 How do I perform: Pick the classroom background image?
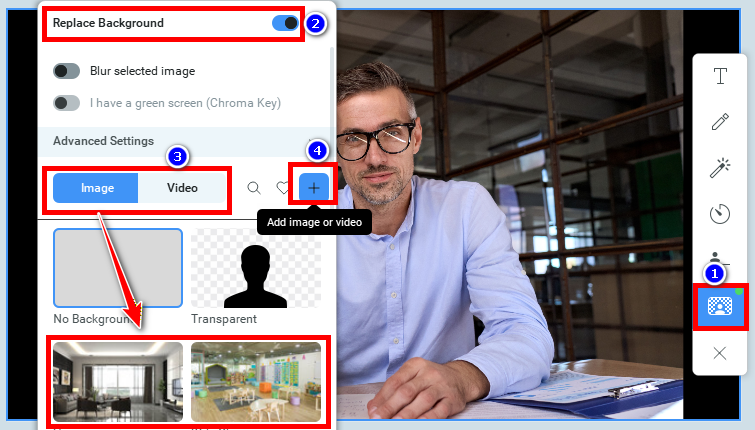click(x=256, y=382)
